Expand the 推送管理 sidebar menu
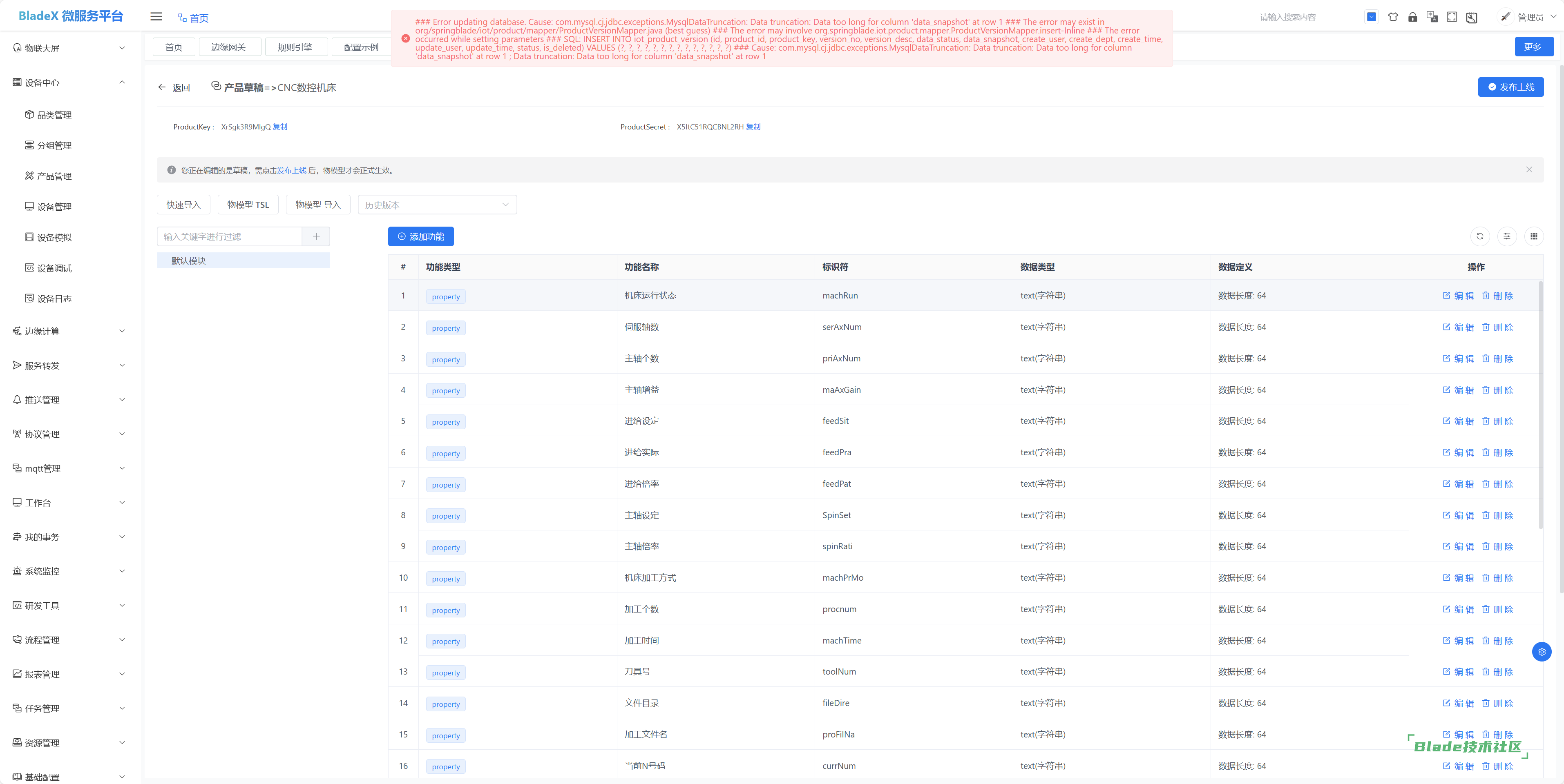The image size is (1564, 784). pyautogui.click(x=70, y=400)
